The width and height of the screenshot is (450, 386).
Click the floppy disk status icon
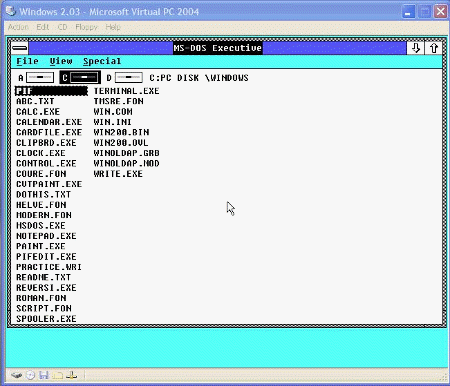pyautogui.click(x=44, y=376)
